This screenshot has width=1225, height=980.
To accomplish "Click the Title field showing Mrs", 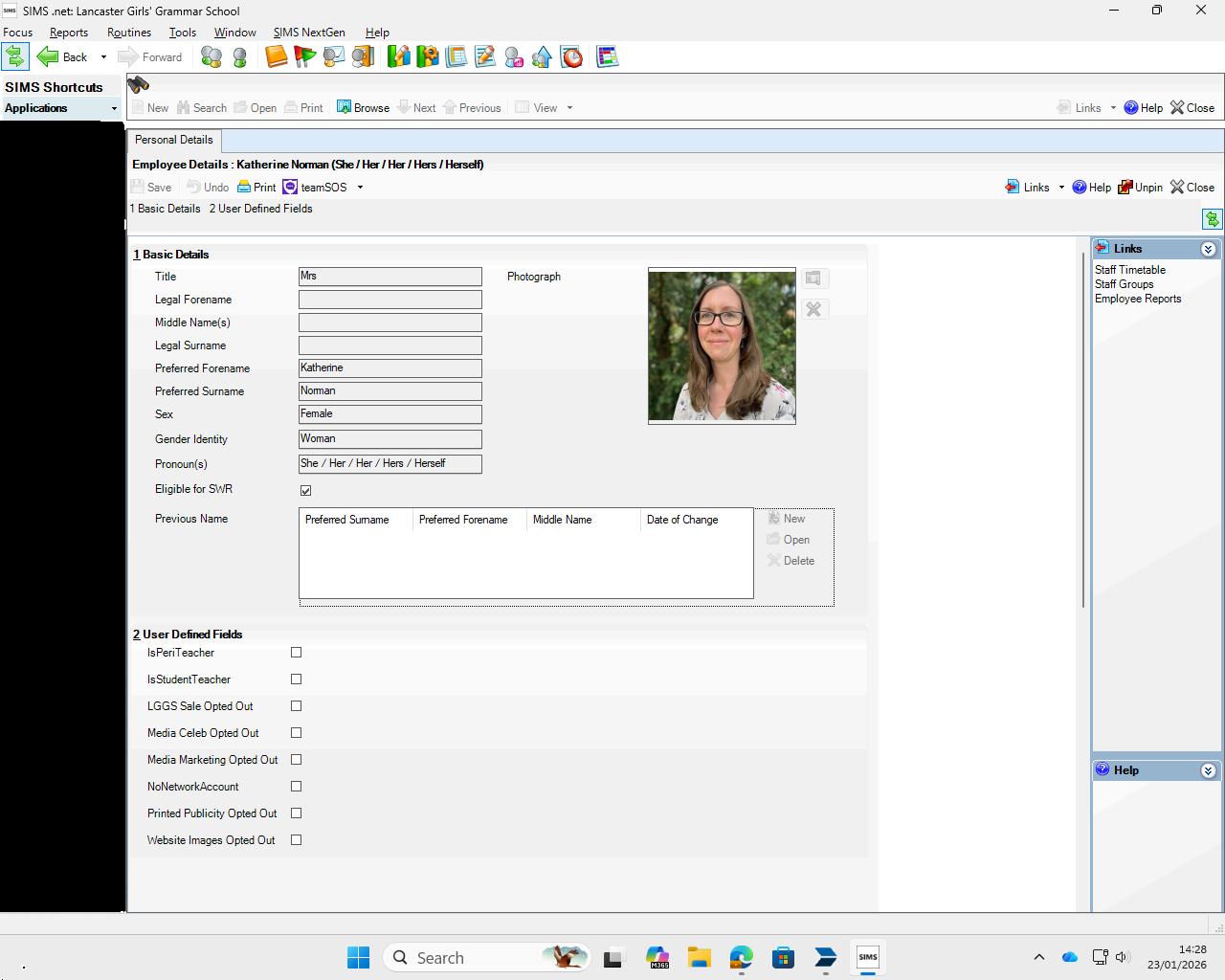I will click(390, 277).
